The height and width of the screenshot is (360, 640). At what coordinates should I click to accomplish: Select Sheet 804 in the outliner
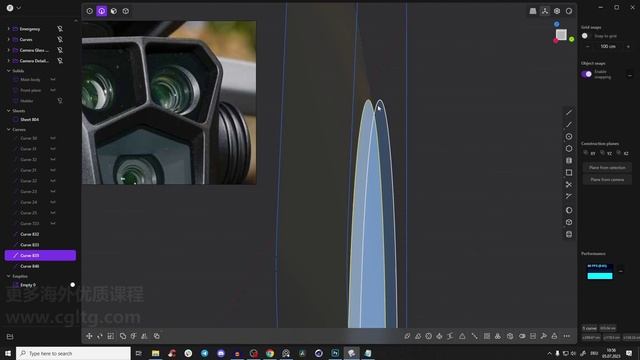[29, 120]
